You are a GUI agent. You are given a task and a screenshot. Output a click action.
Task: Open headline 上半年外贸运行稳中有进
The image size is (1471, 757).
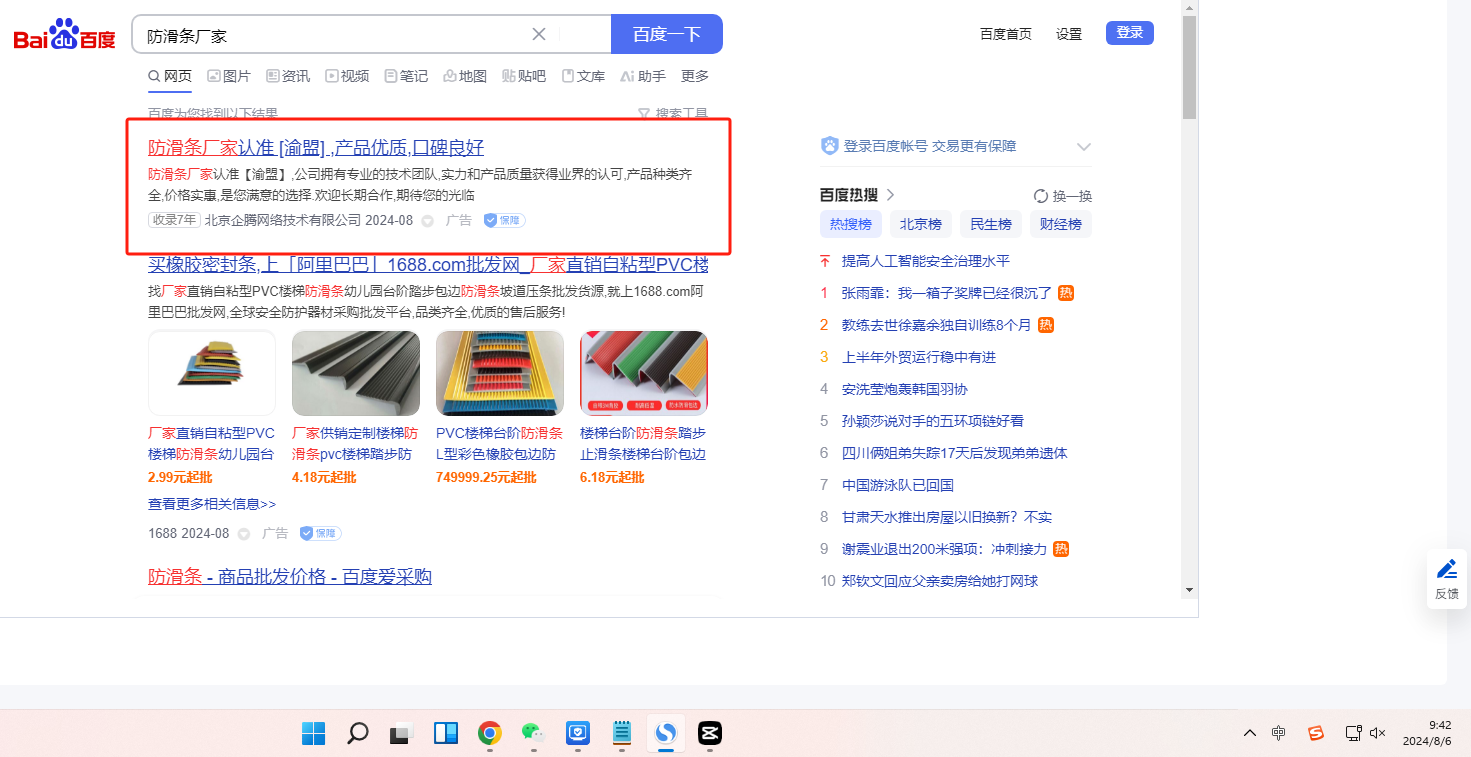click(919, 357)
